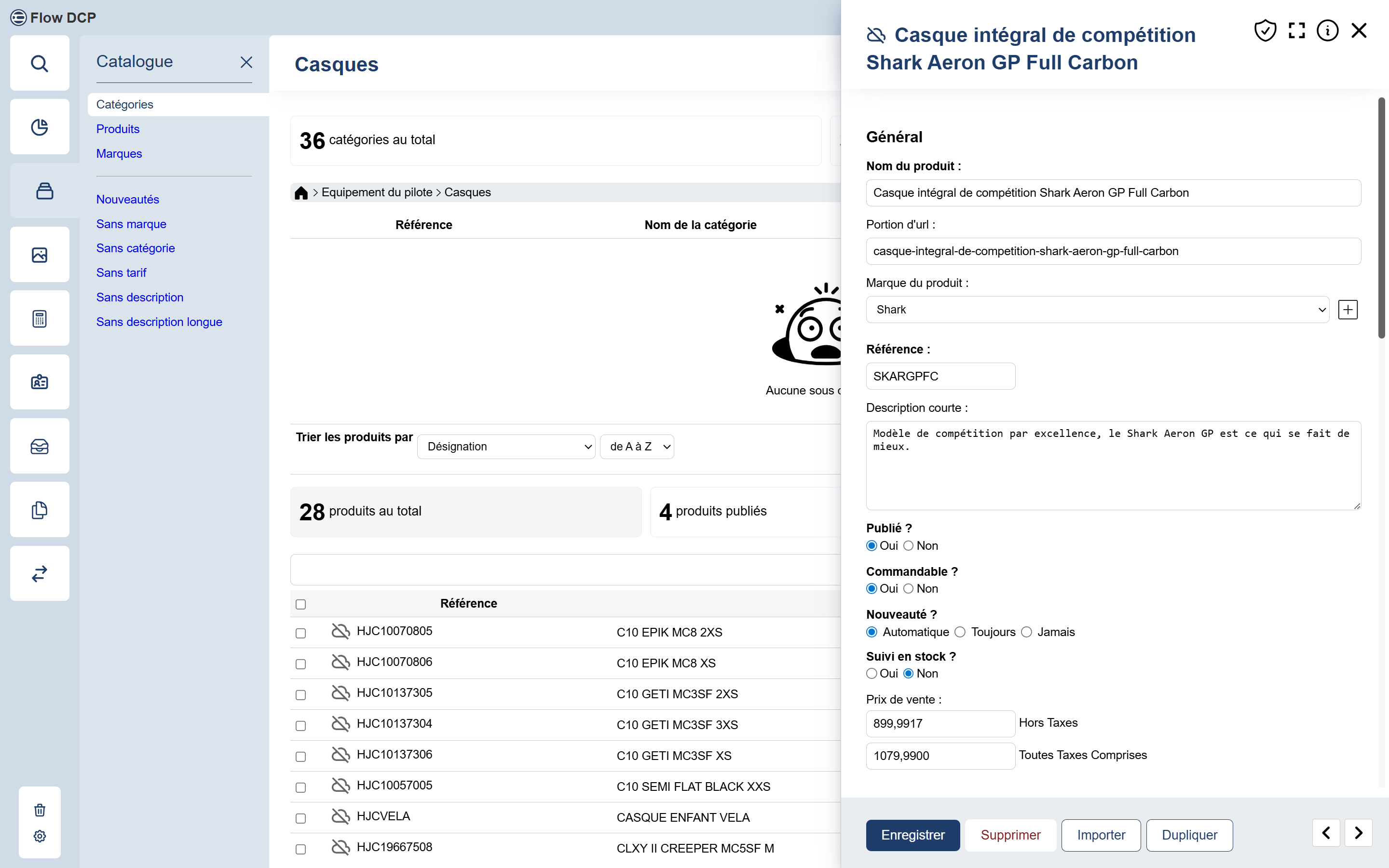Viewport: 1389px width, 868px height.
Task: Open the trash icon at sidebar bottom
Action: (x=40, y=810)
